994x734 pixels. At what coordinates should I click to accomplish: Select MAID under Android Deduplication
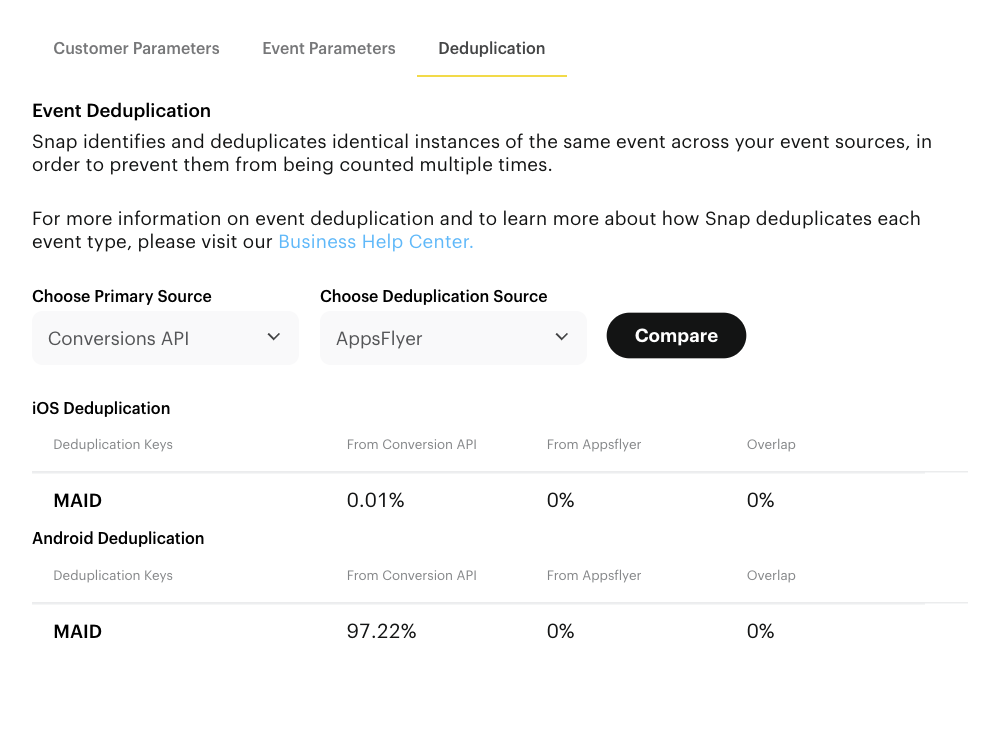point(77,631)
